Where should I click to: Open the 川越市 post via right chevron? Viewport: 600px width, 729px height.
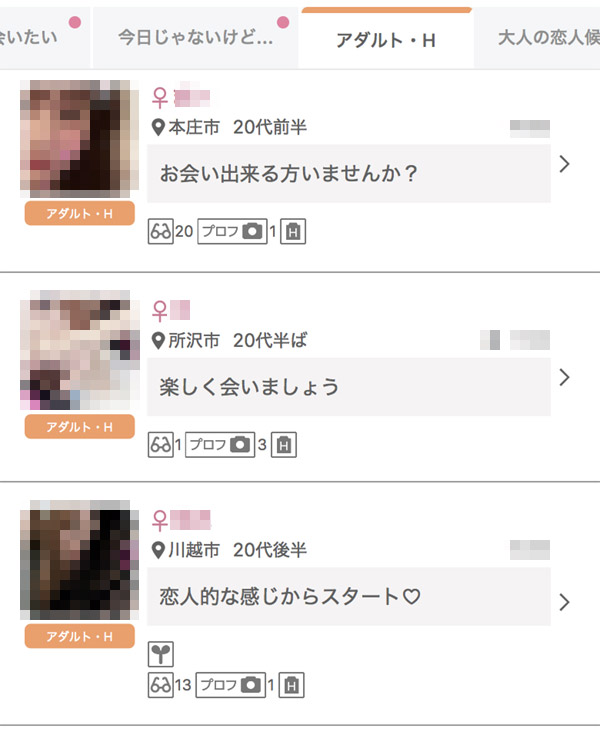[564, 602]
